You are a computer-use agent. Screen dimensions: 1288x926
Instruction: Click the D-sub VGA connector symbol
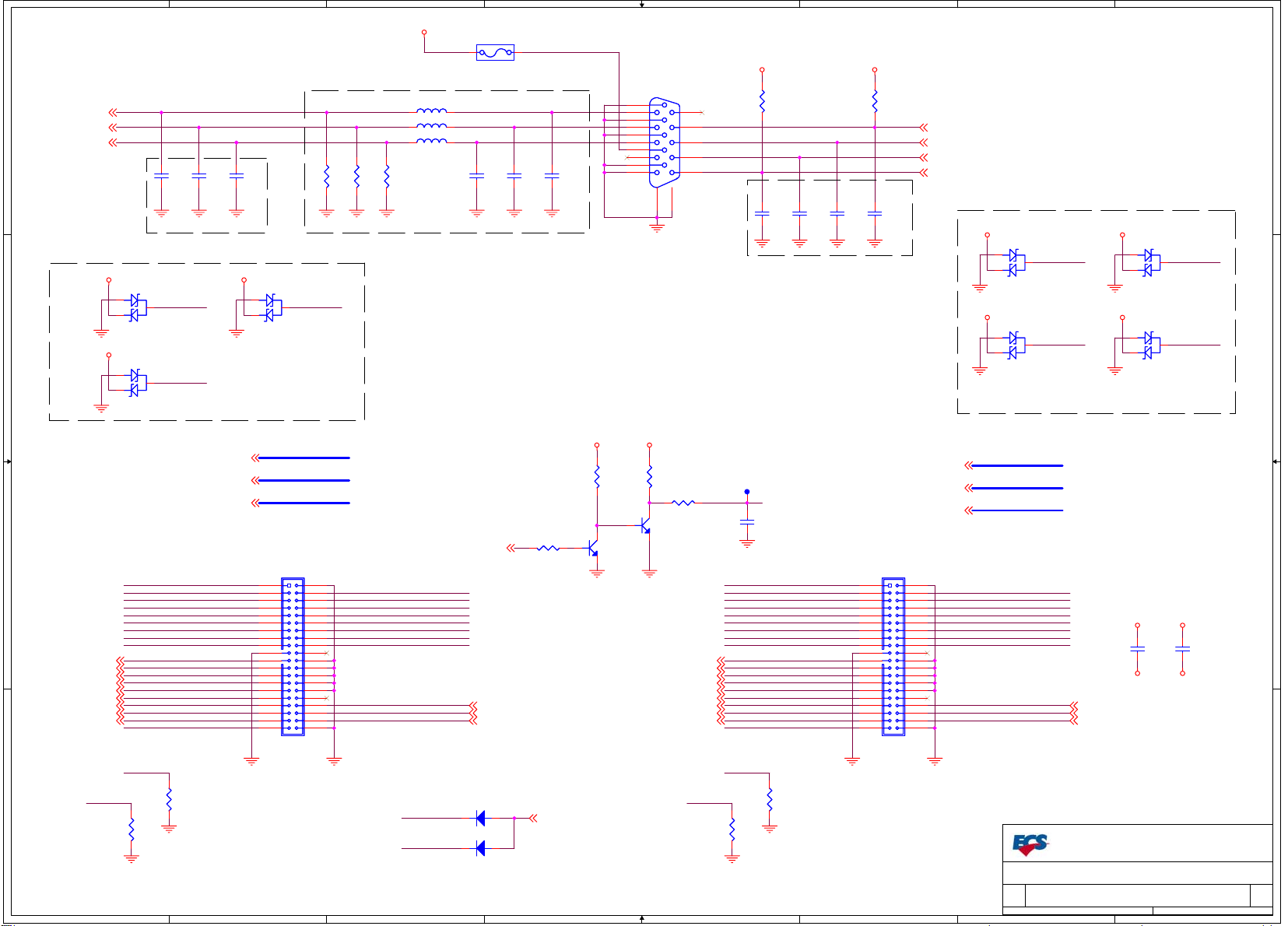(x=664, y=142)
